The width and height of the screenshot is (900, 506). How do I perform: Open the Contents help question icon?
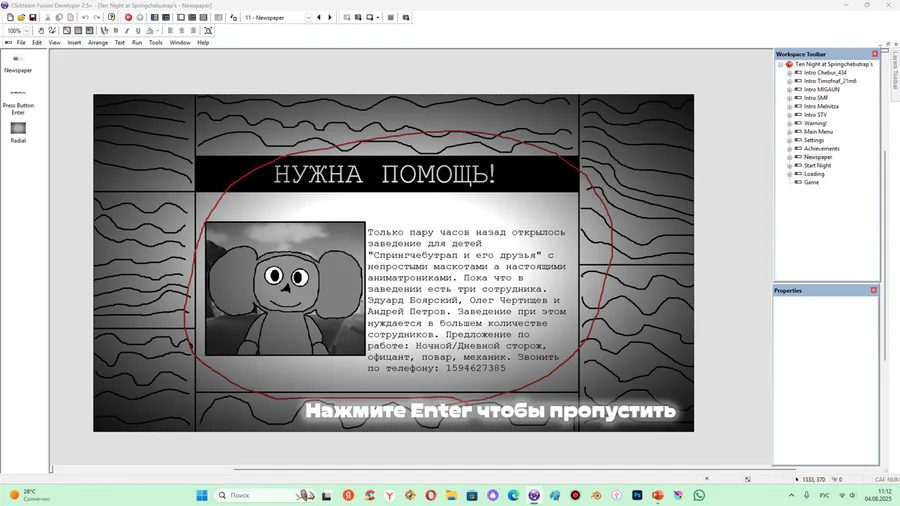point(111,18)
